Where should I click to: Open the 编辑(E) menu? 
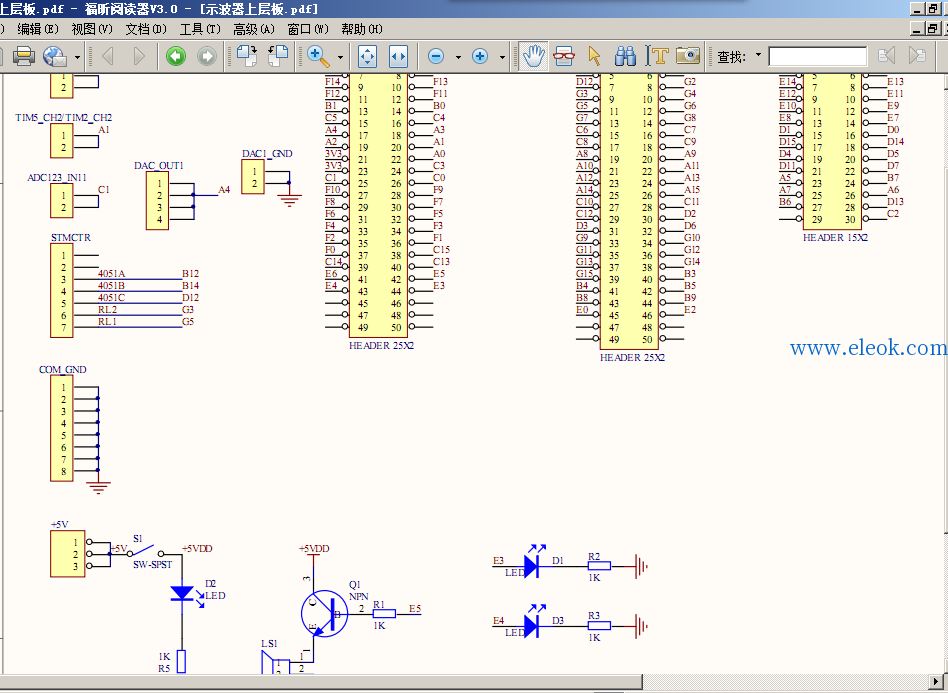pyautogui.click(x=38, y=29)
